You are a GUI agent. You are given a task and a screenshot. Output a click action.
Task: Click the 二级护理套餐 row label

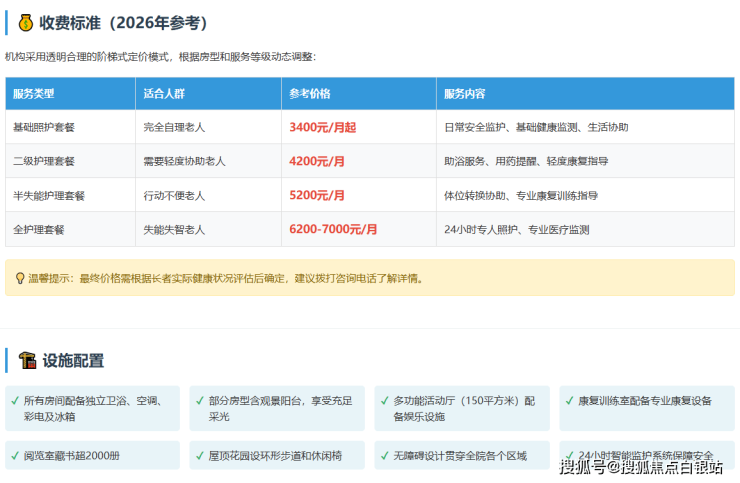click(x=43, y=161)
